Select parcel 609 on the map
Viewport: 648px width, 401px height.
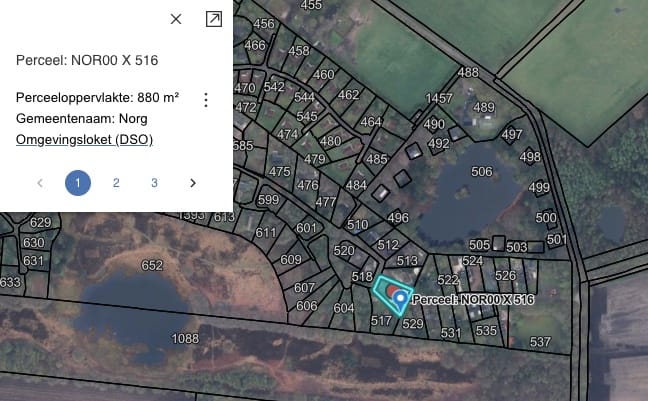tap(291, 260)
